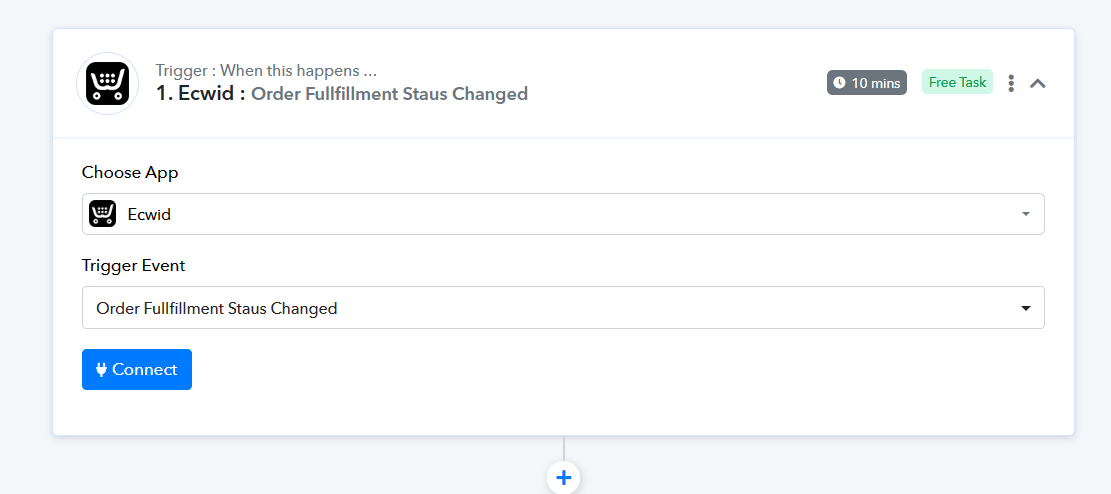
Task: Click the Trigger Event label
Action: tap(134, 266)
